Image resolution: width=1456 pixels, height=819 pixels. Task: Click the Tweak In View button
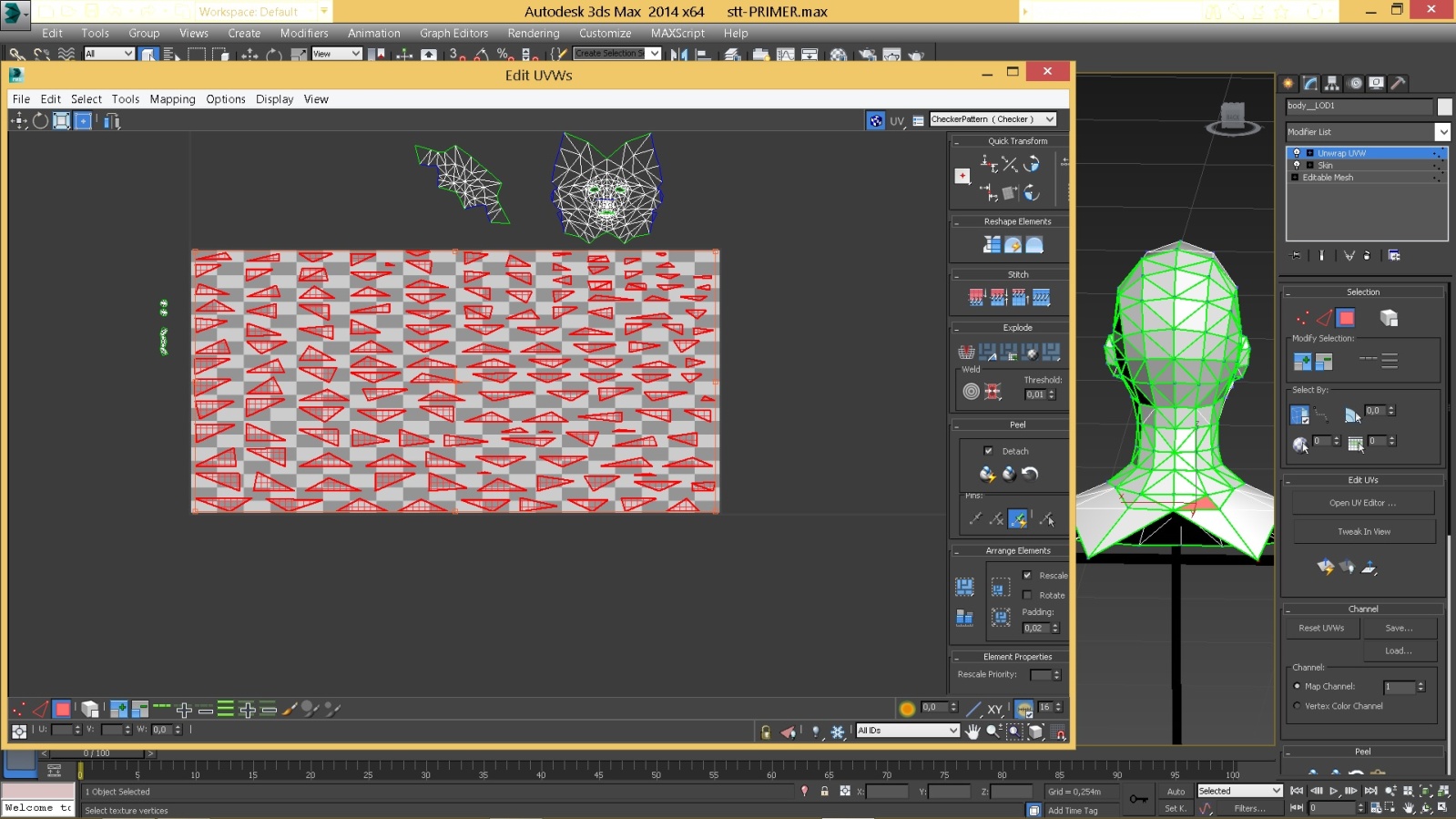click(x=1363, y=531)
